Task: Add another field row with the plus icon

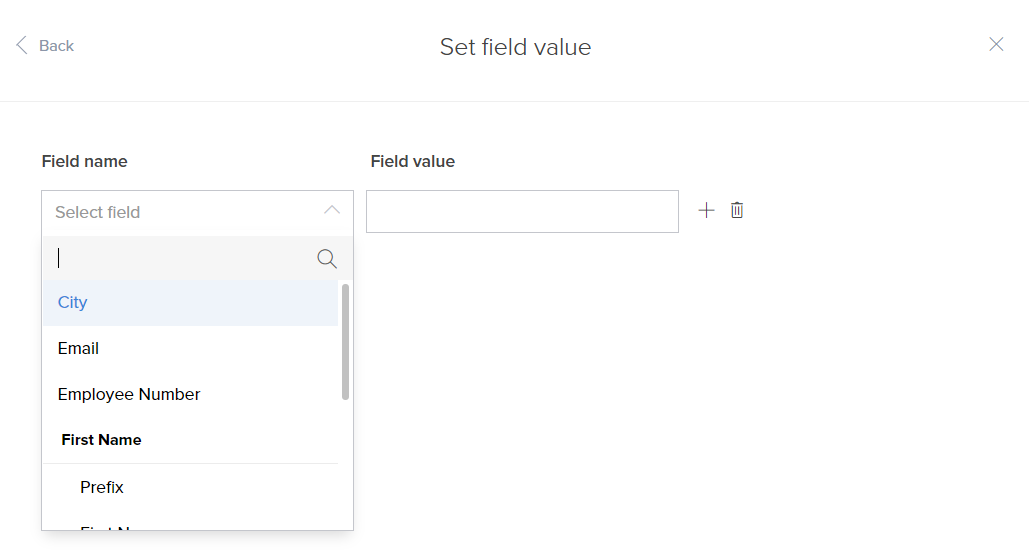Action: 706,210
